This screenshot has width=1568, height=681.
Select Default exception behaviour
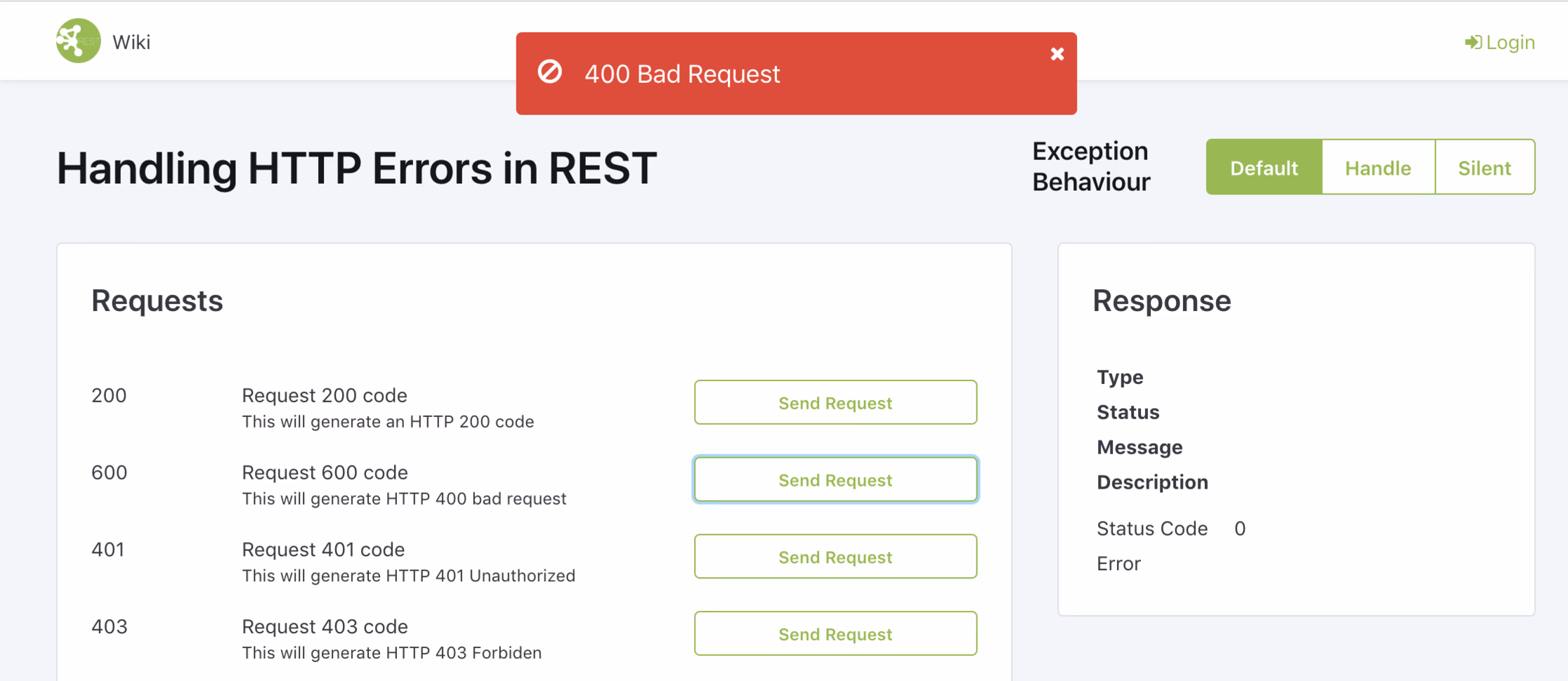(1263, 168)
